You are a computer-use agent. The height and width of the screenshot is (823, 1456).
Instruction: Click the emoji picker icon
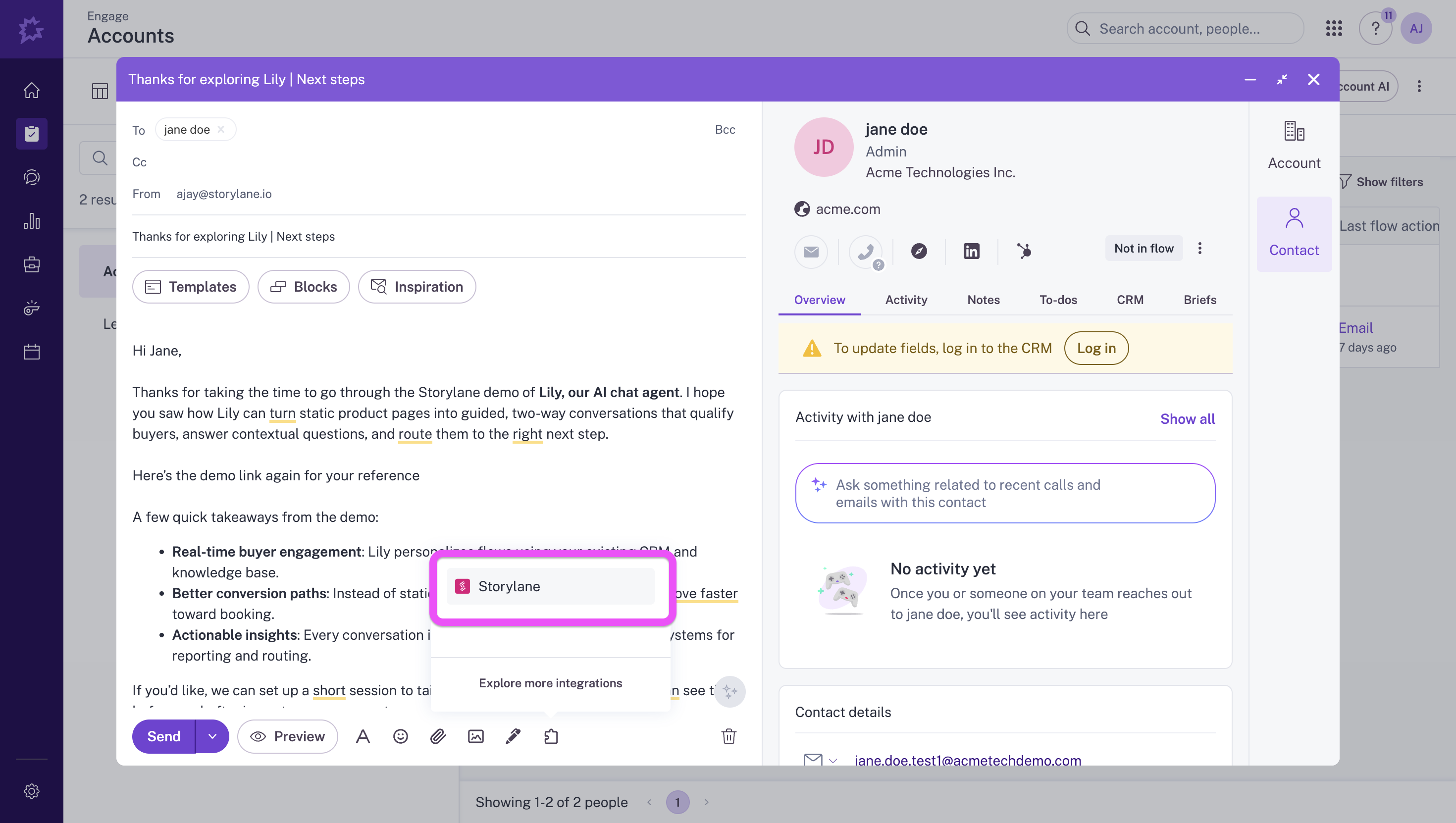(x=400, y=736)
